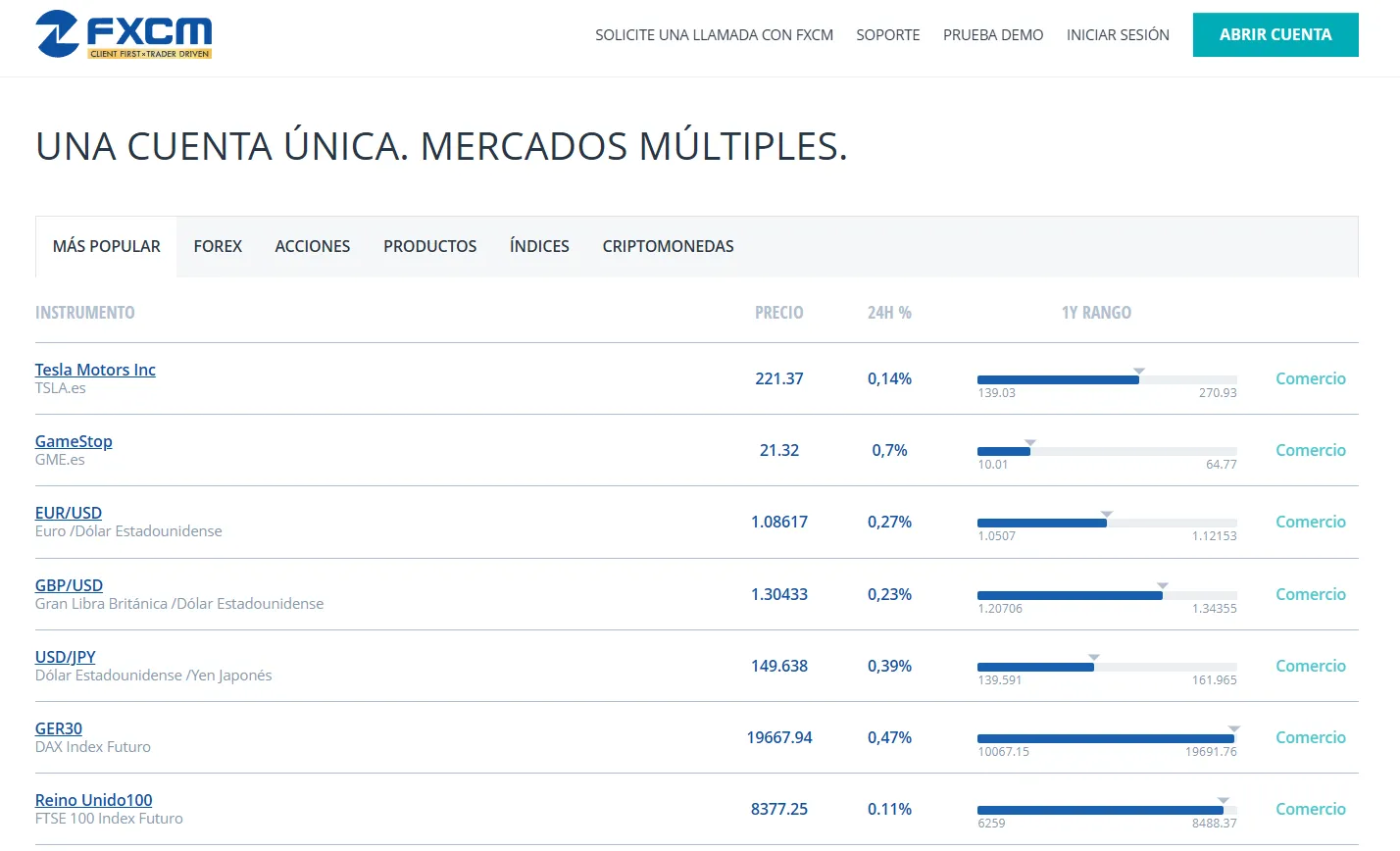This screenshot has width=1400, height=851.
Task: Click the GME.es ticker text
Action: pos(60,460)
